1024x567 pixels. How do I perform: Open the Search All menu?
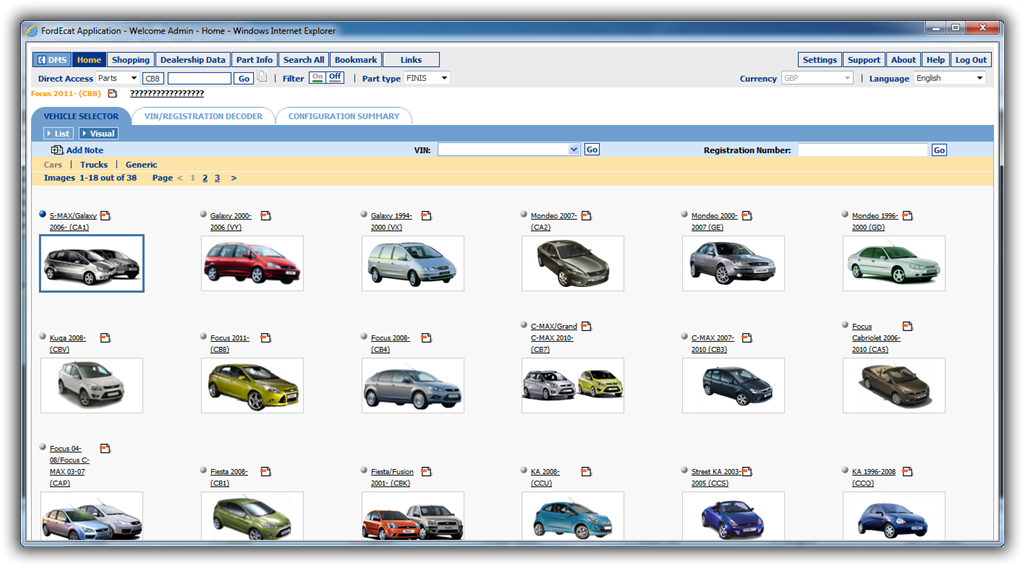(304, 59)
